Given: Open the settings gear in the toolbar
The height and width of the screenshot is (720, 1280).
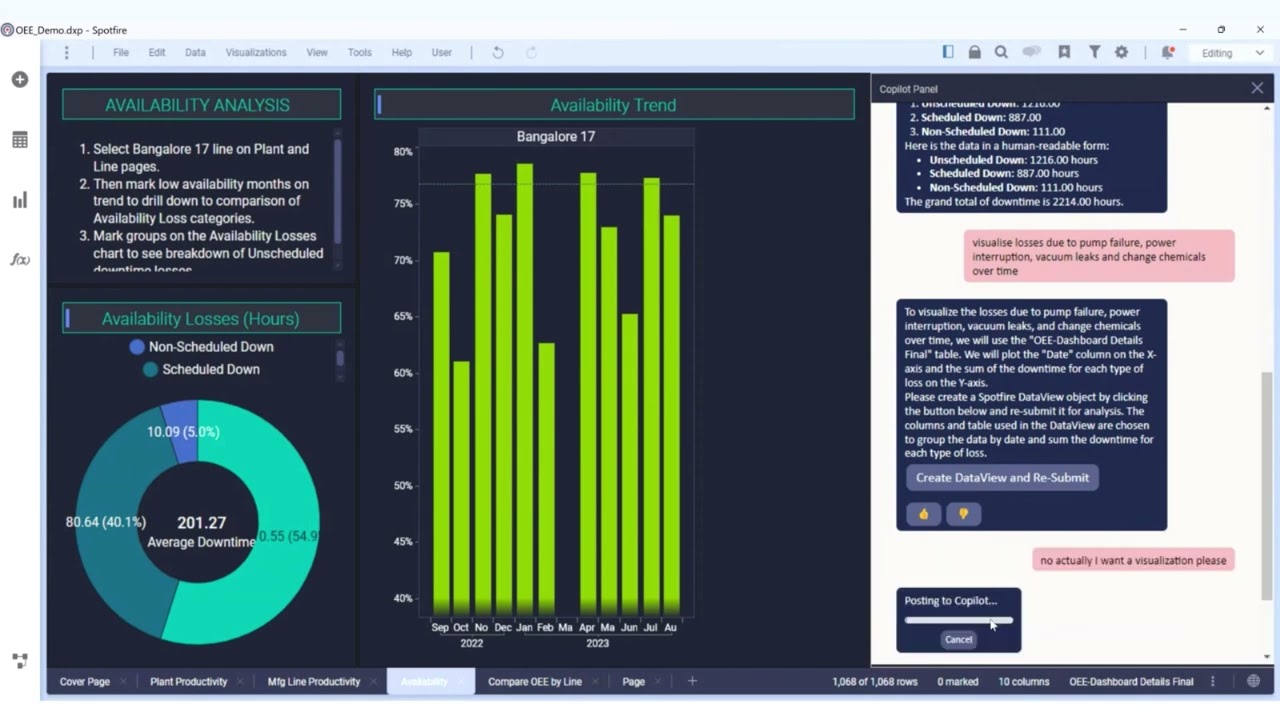Looking at the screenshot, I should [x=1122, y=51].
